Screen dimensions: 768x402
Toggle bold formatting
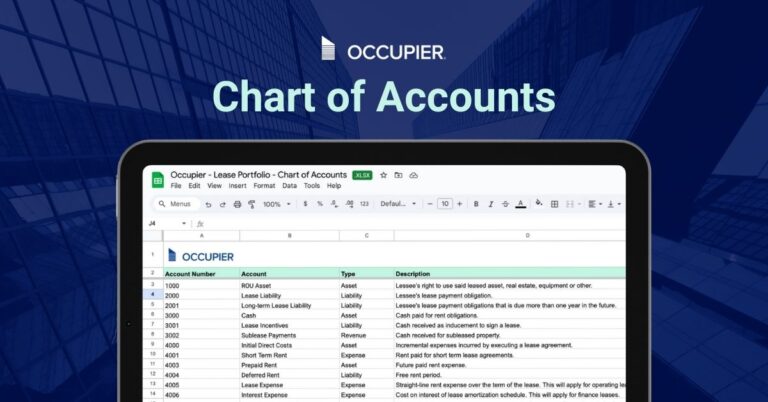tap(476, 204)
